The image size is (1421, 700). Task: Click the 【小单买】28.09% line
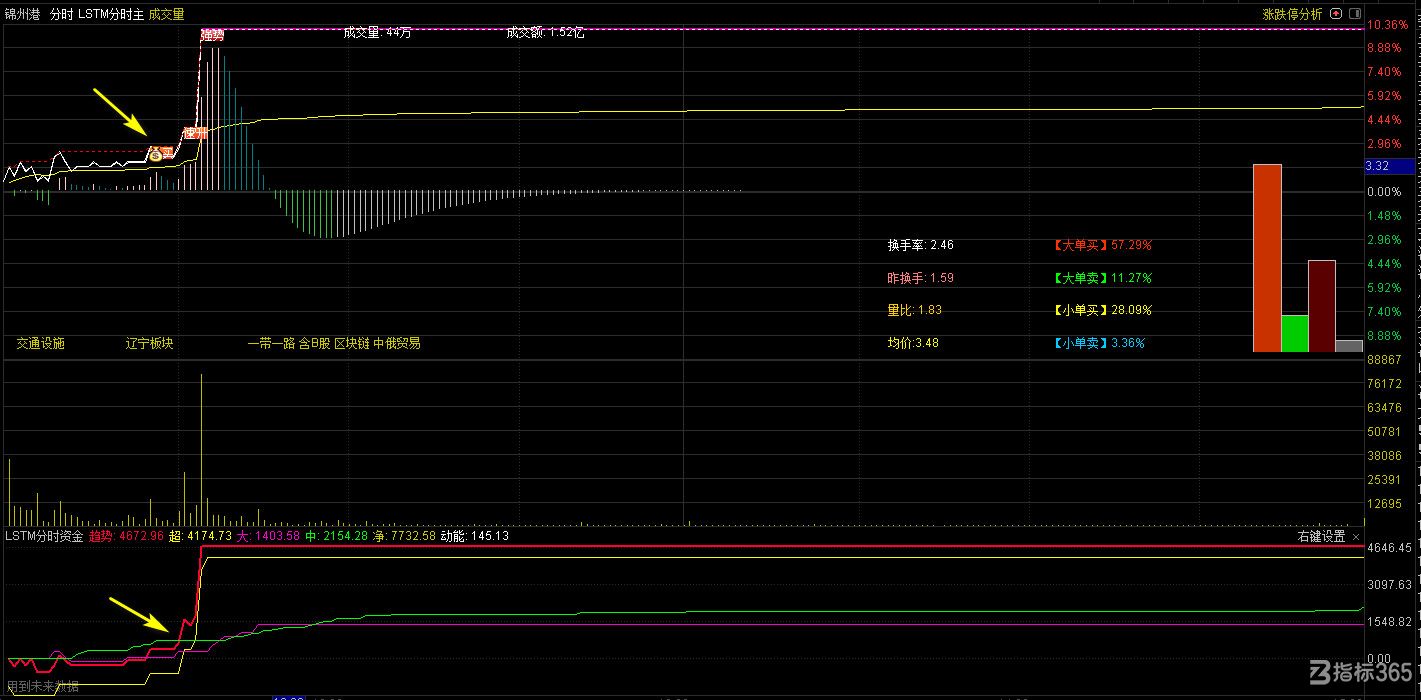[x=1103, y=310]
